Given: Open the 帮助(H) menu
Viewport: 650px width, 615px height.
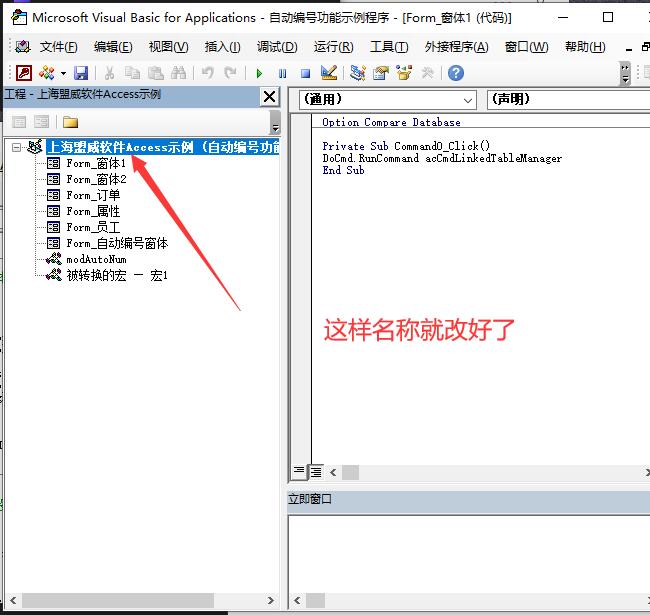Looking at the screenshot, I should [585, 47].
